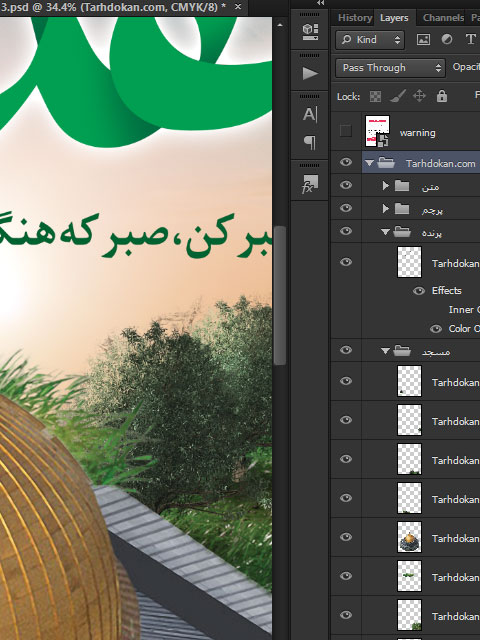Close the 3.psd document tab
Image resolution: width=480 pixels, height=640 pixels.
tap(238, 7)
